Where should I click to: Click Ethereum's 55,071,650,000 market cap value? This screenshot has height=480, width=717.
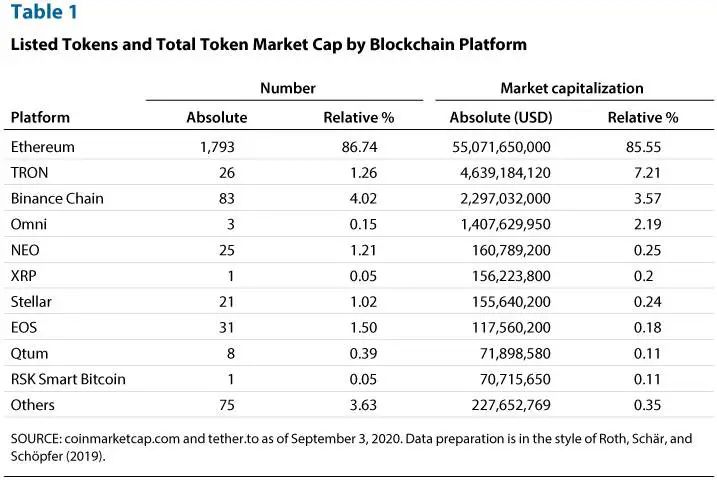[x=500, y=147]
